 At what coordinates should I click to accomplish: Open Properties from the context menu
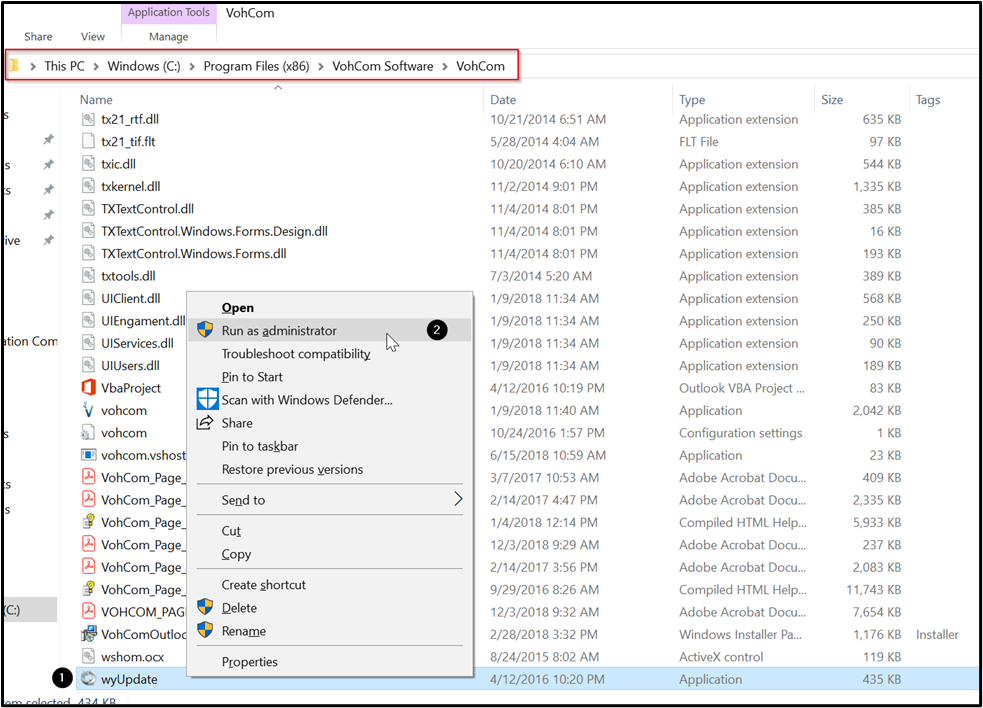click(329, 662)
